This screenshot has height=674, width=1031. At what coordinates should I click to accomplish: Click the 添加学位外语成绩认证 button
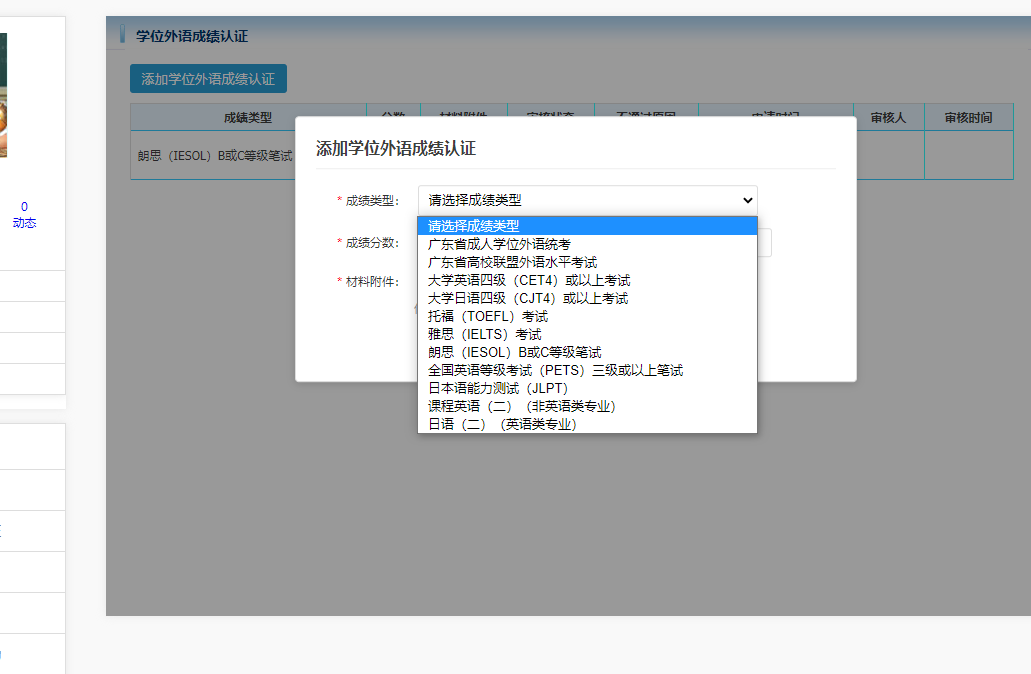[208, 78]
